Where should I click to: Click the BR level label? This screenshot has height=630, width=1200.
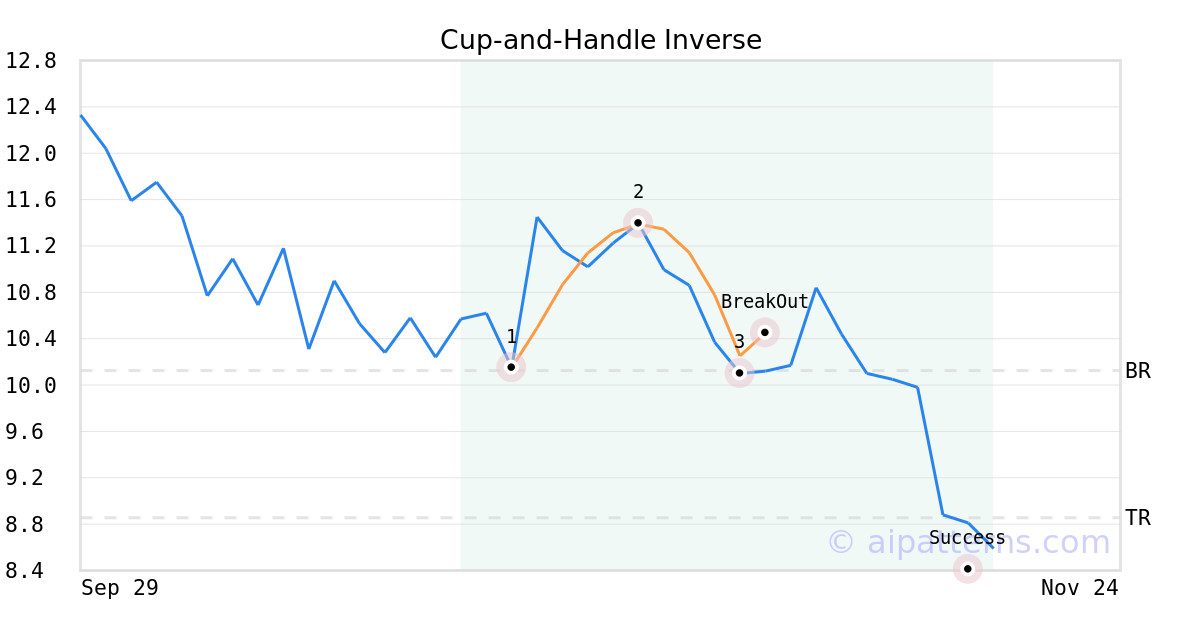(x=1138, y=371)
